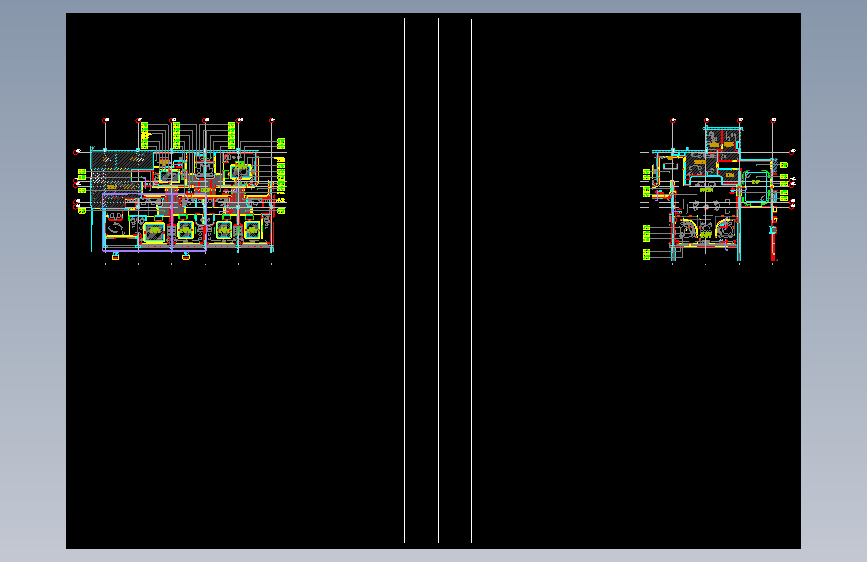Pick the purple rectangular outline in the left plan
Image resolution: width=867 pixels, height=562 pixels.
[154, 222]
